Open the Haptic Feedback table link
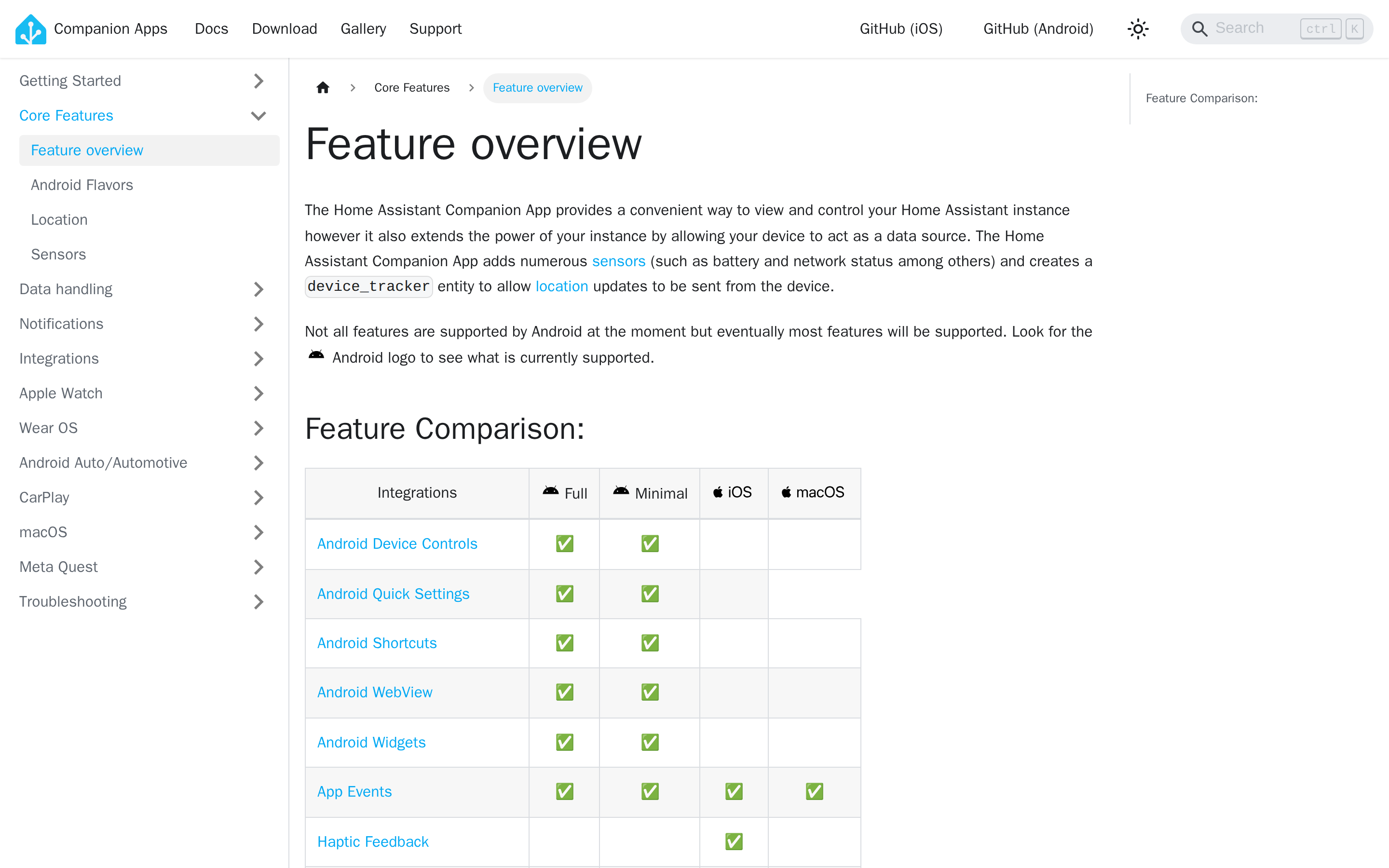Viewport: 1389px width, 868px height. click(x=372, y=841)
